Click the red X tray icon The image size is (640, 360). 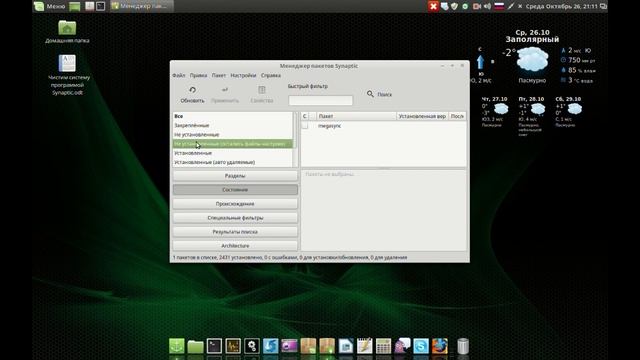tap(433, 6)
